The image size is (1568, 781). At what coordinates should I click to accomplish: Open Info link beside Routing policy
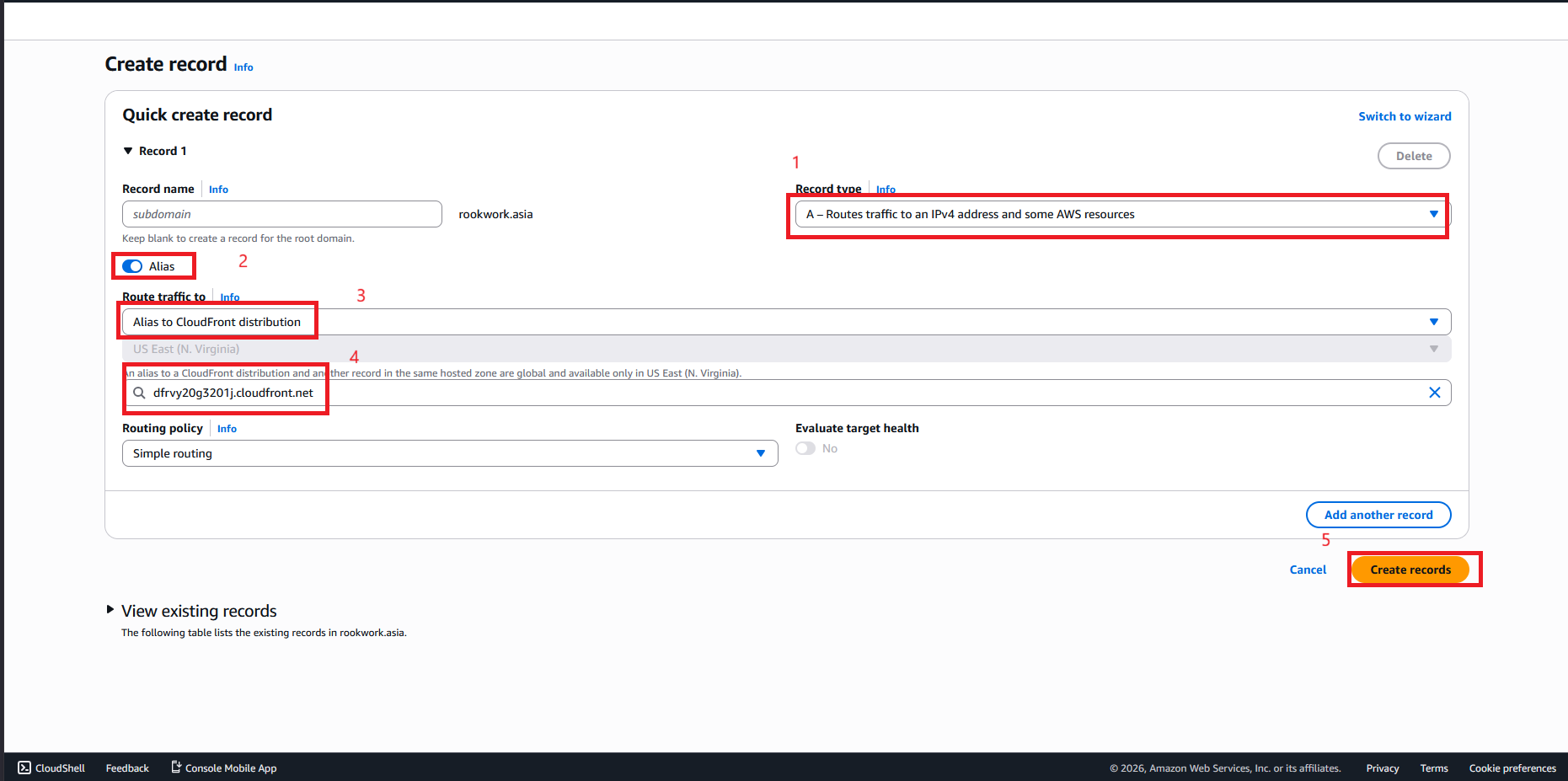click(x=227, y=429)
